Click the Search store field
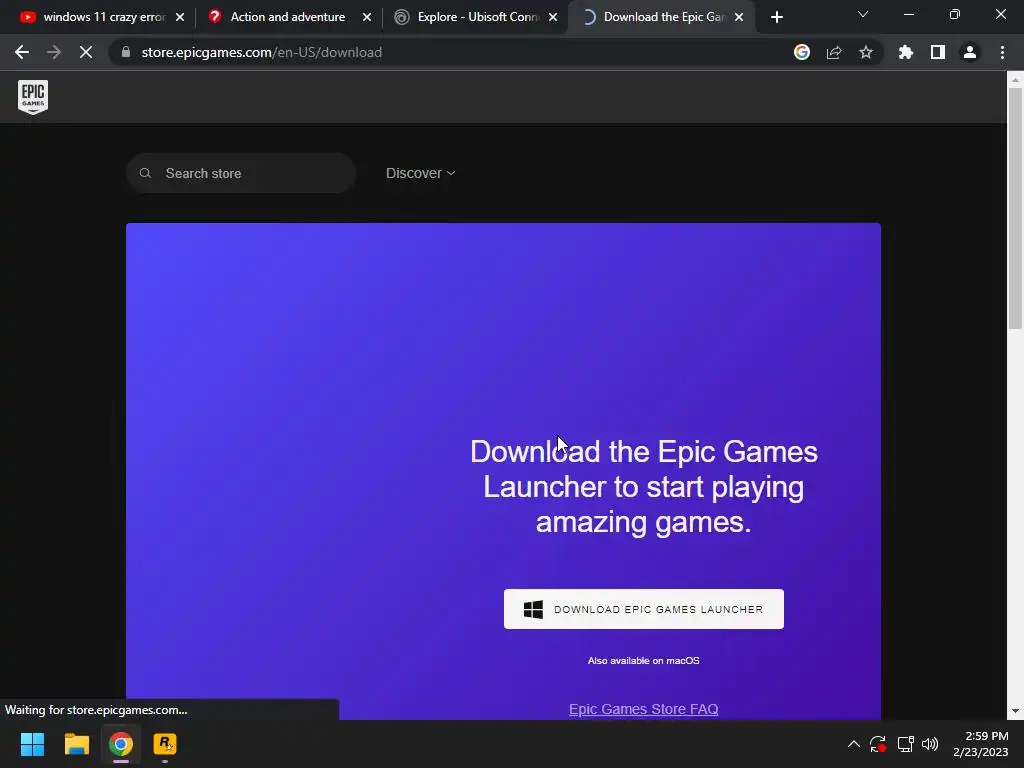The image size is (1024, 768). [241, 173]
